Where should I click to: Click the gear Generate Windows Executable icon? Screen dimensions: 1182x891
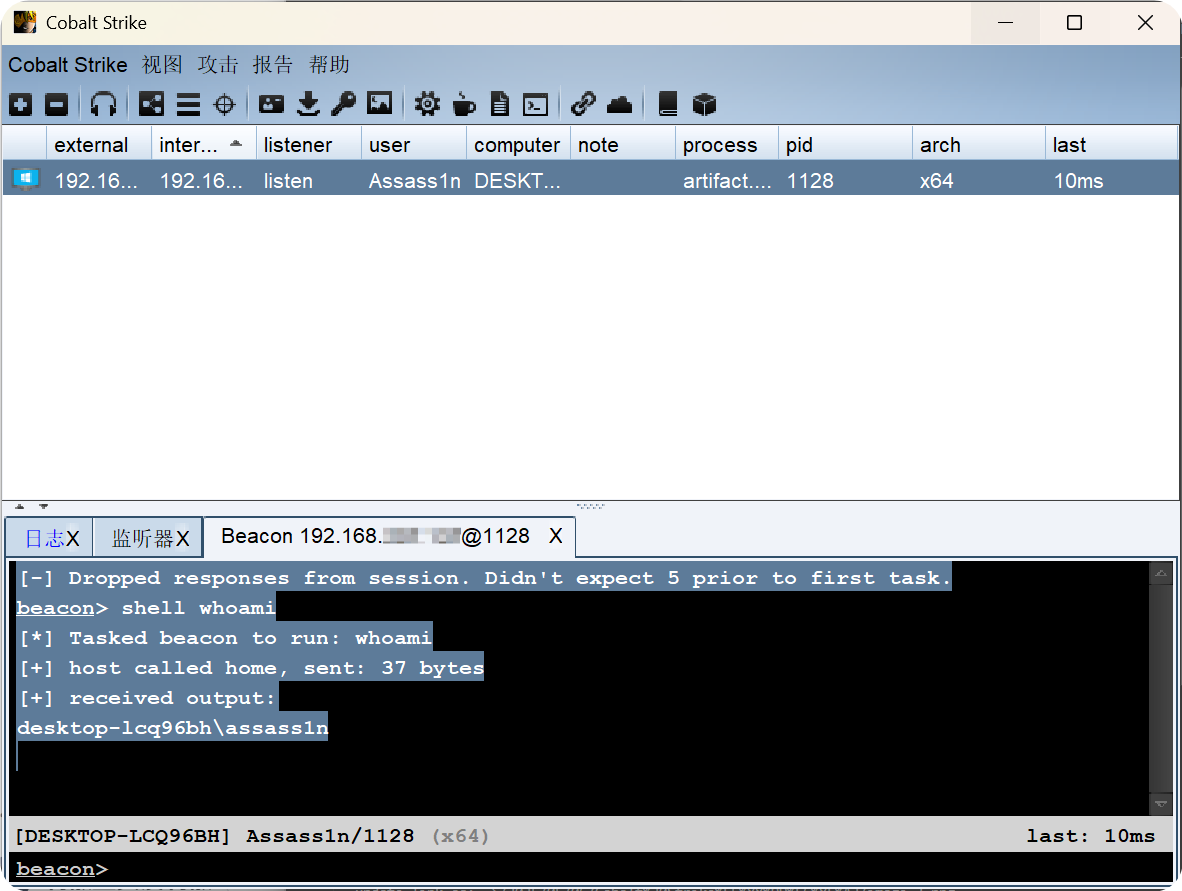[x=427, y=104]
